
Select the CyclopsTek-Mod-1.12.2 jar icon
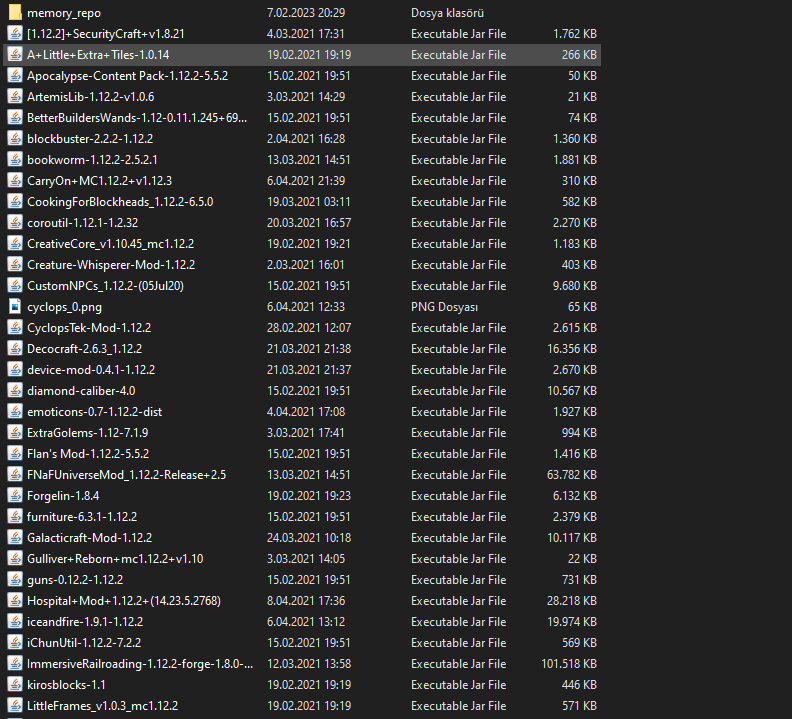15,328
